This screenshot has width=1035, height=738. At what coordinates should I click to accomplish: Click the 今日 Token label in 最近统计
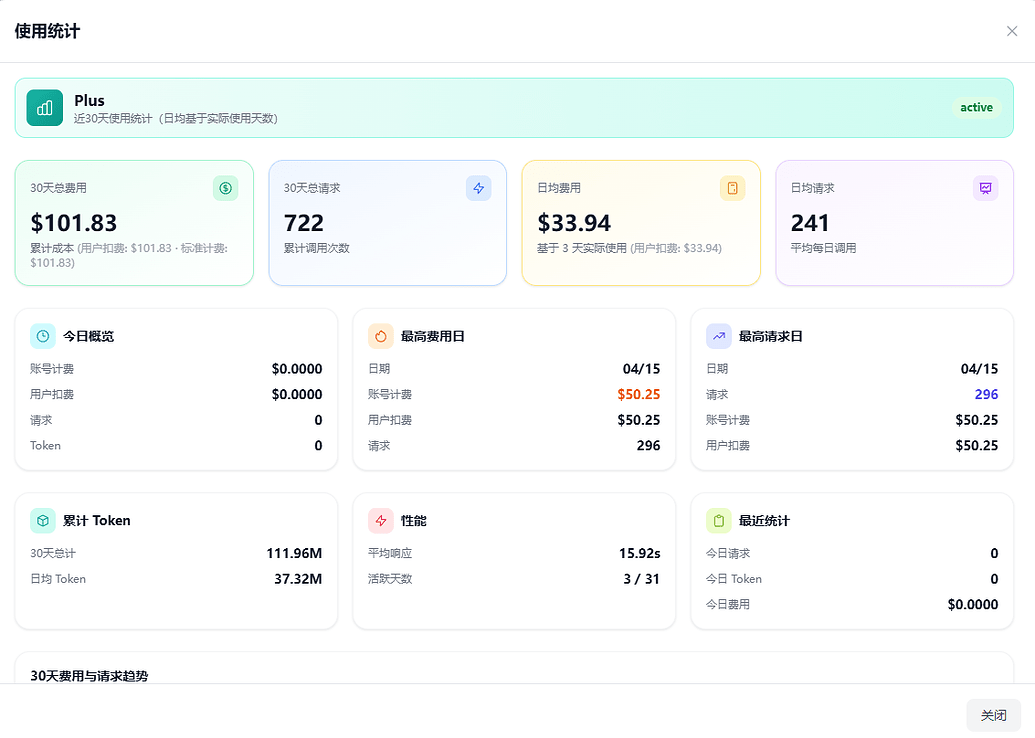tap(734, 579)
